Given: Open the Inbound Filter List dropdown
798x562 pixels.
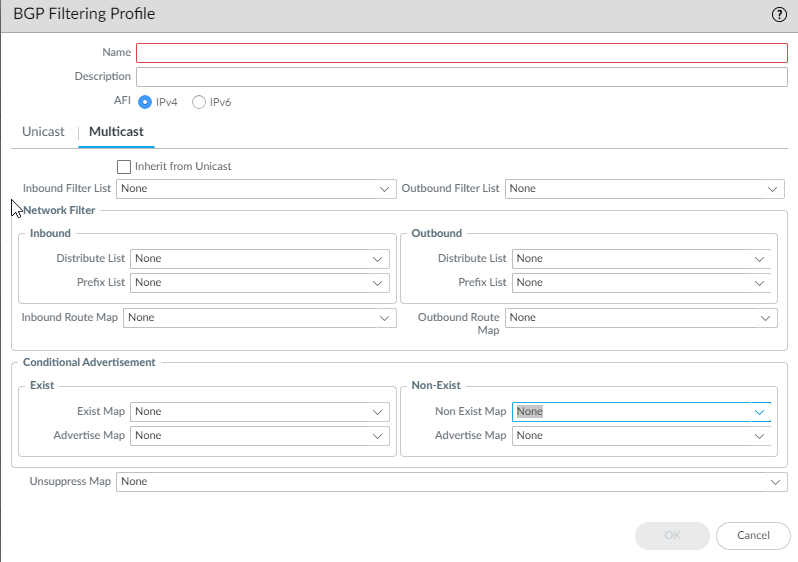Looking at the screenshot, I should coord(256,188).
